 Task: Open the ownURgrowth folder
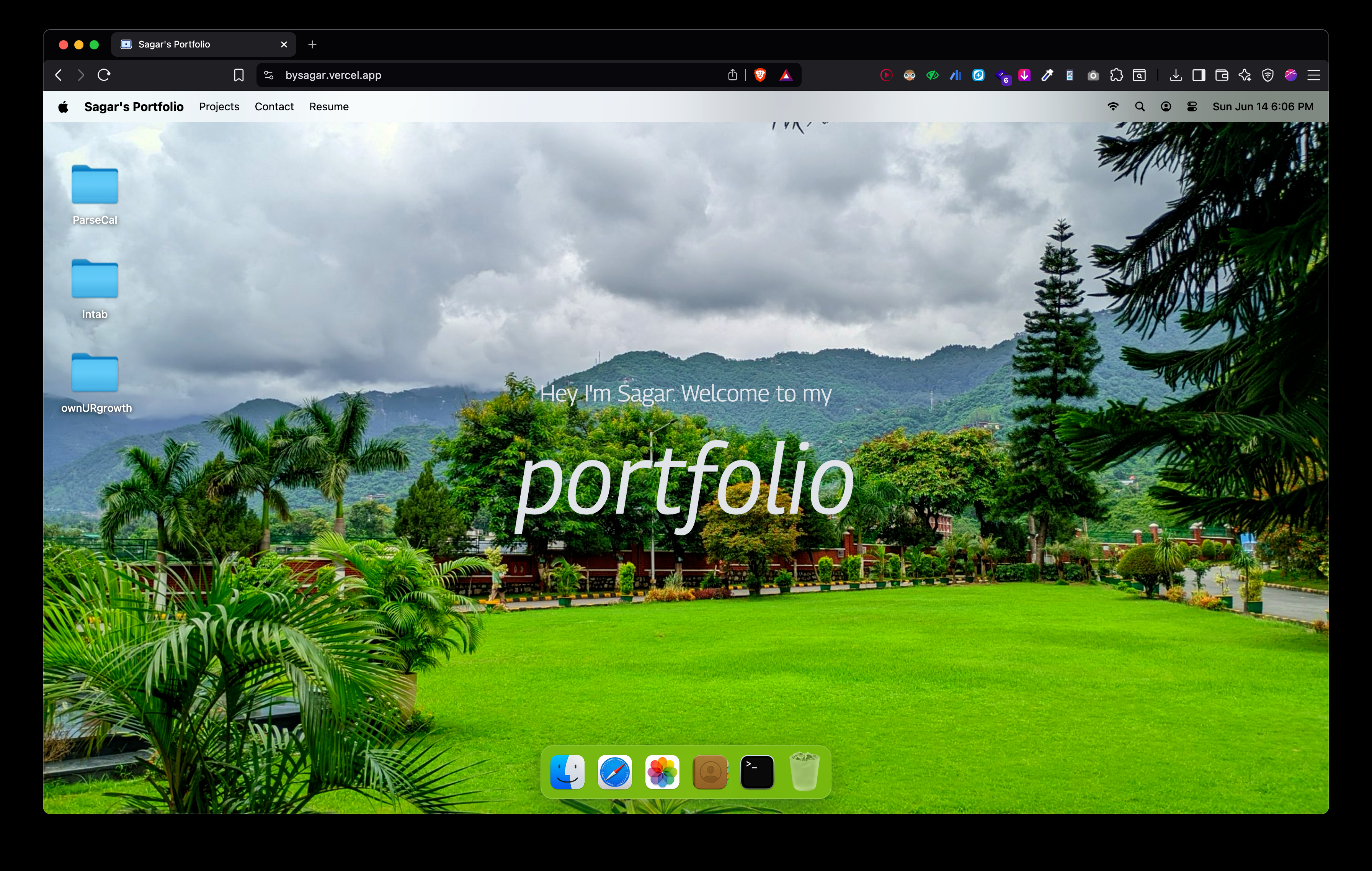tap(96, 383)
